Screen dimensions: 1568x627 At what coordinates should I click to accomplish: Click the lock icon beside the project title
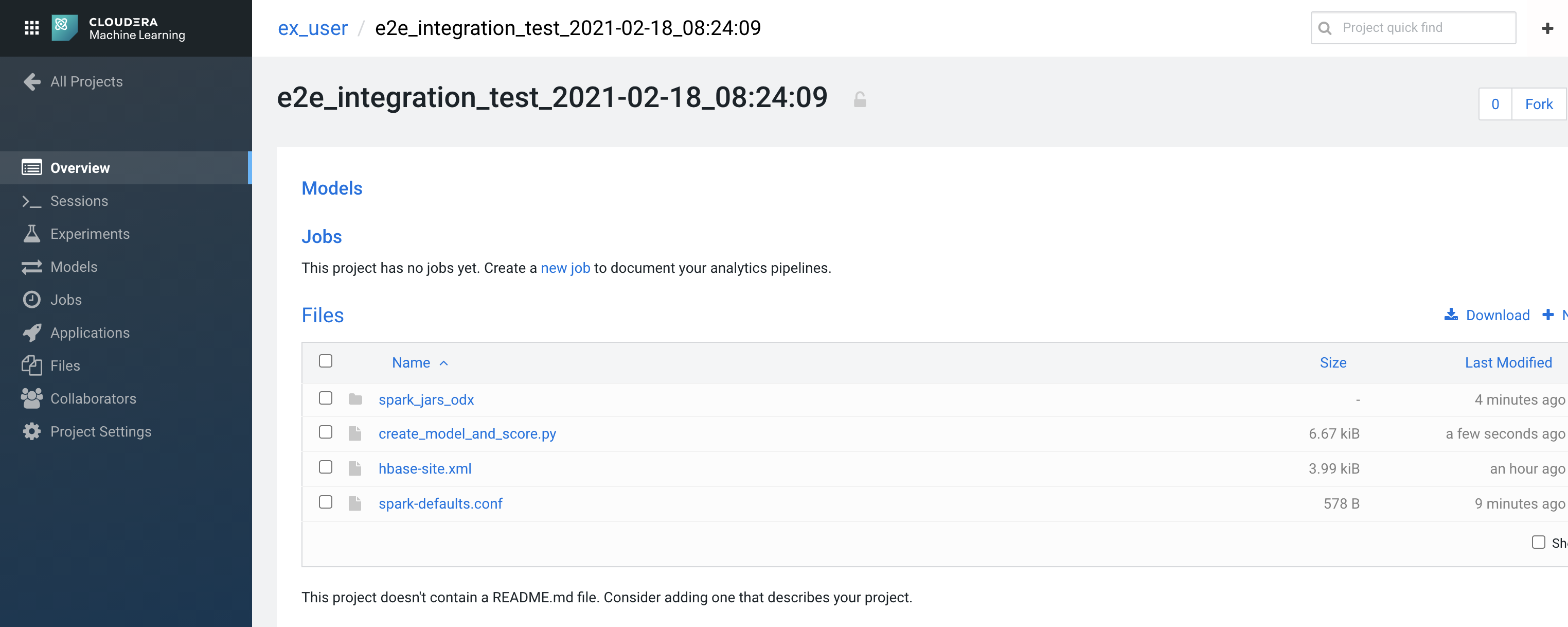click(x=859, y=99)
